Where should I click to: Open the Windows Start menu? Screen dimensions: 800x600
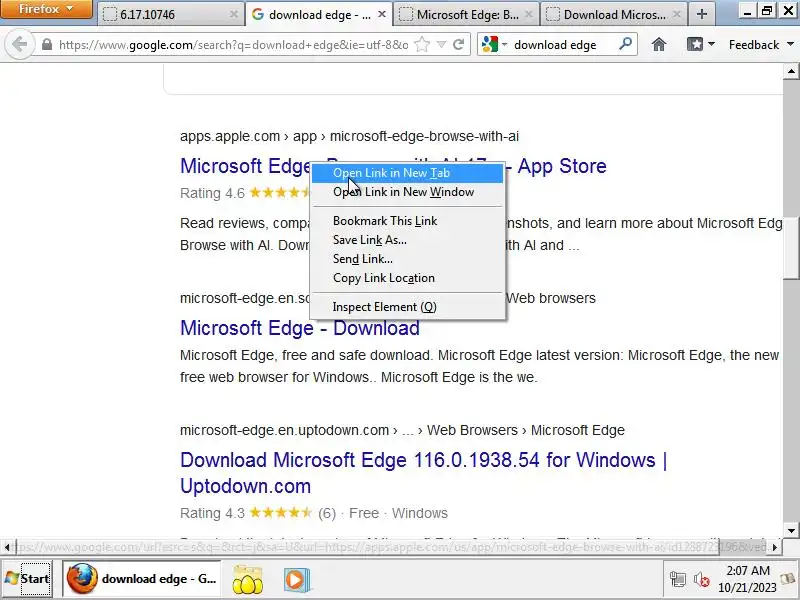[27, 579]
